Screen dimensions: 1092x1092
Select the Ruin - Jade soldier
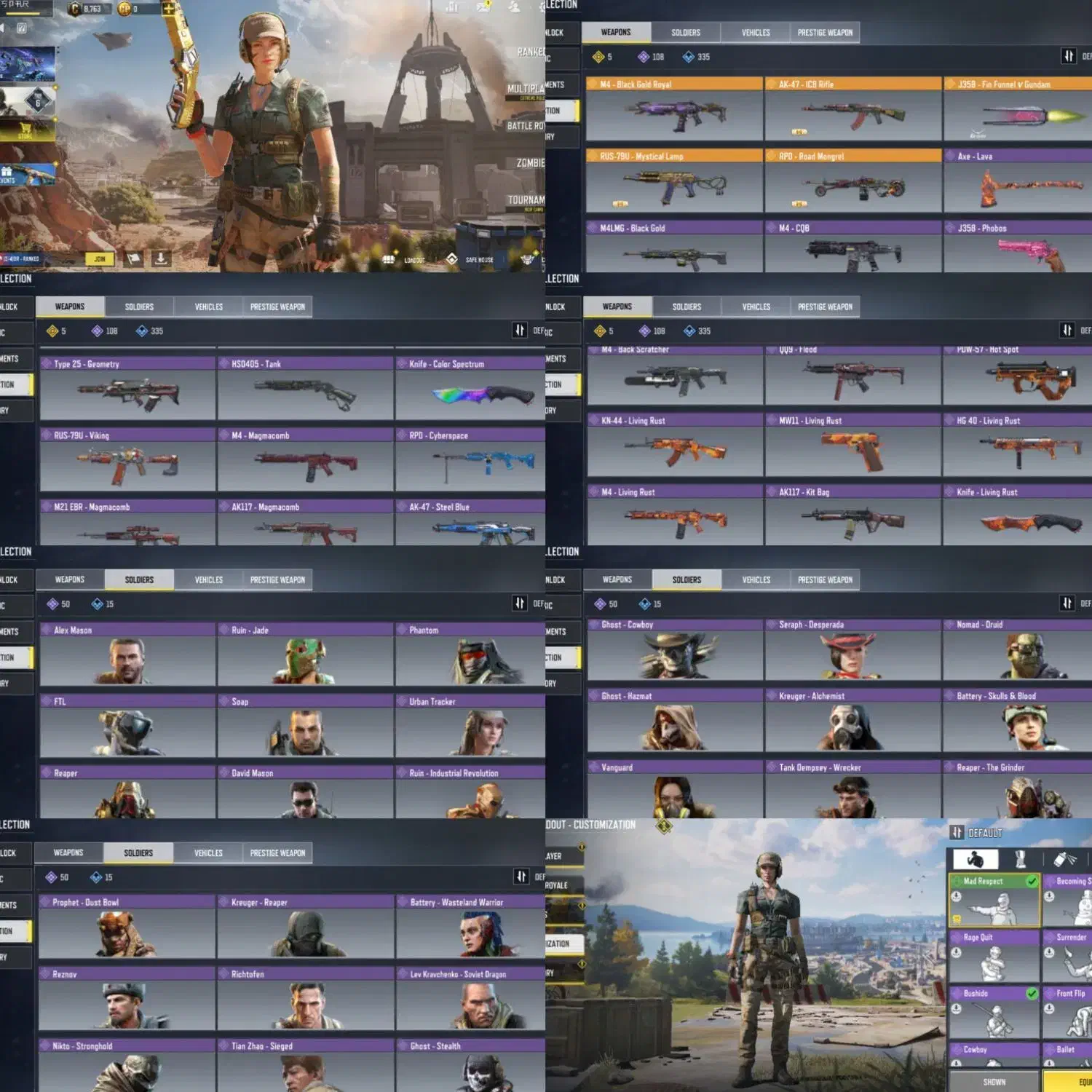tap(306, 654)
